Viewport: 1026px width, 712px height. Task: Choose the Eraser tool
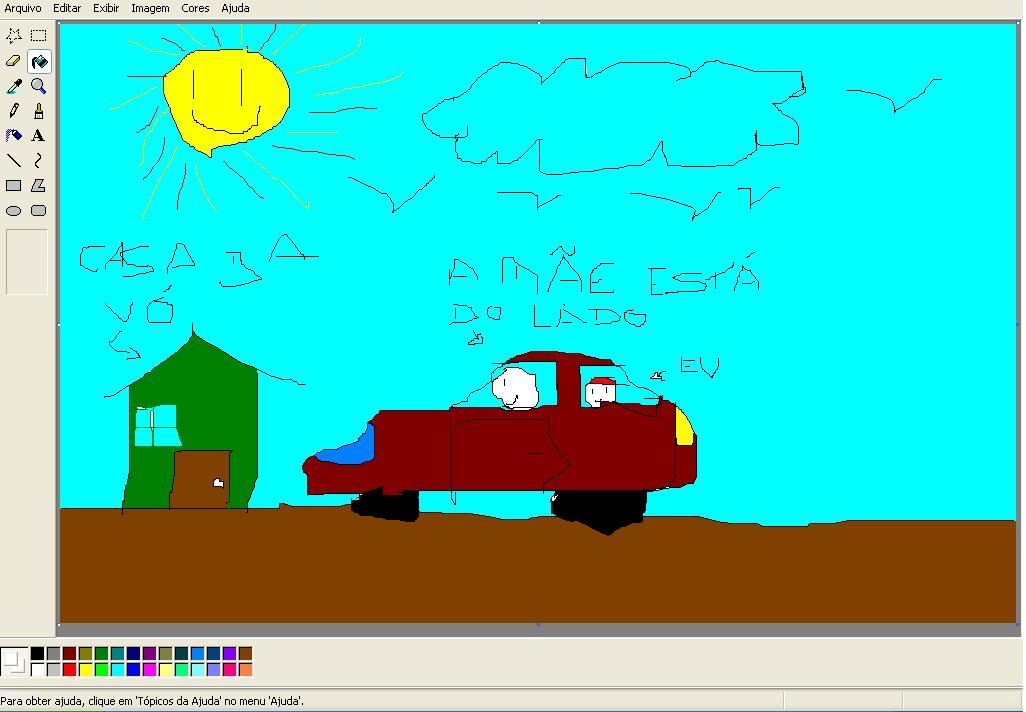13,60
